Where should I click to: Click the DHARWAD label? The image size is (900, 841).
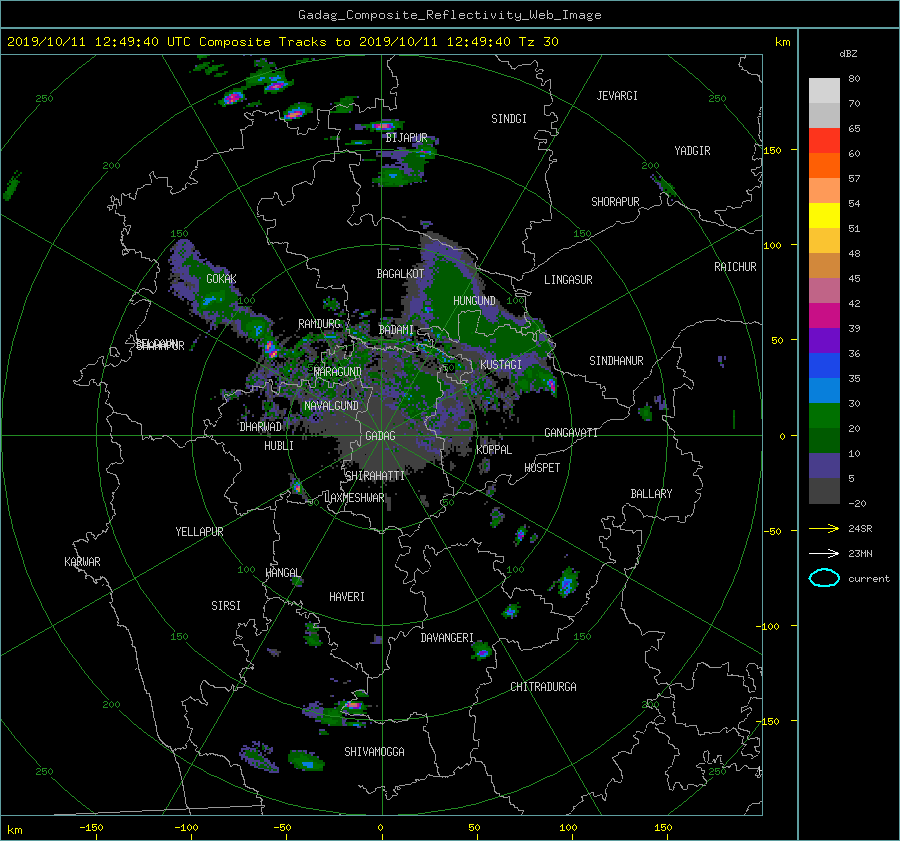pyautogui.click(x=260, y=427)
